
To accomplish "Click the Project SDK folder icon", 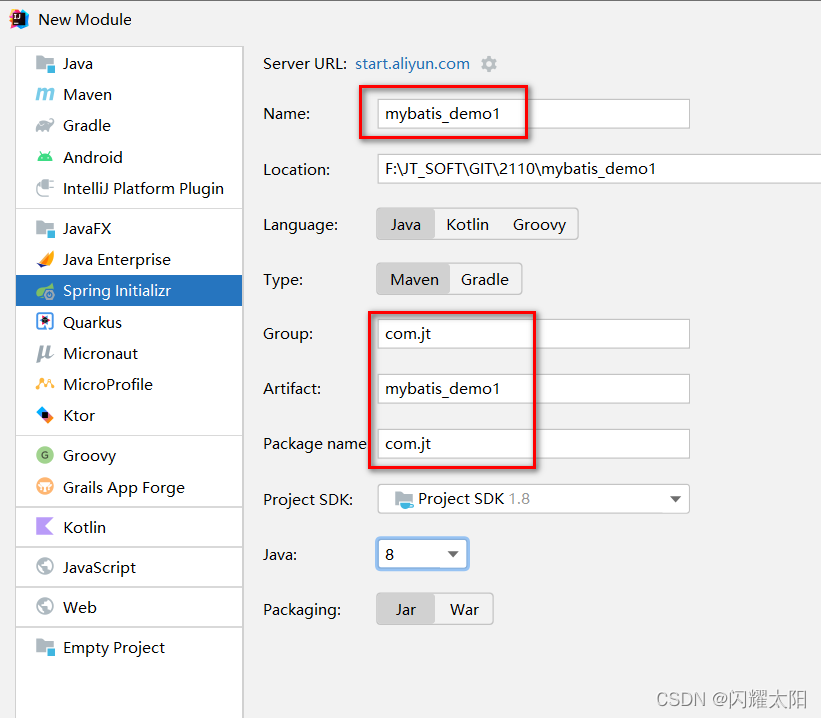I will 404,500.
